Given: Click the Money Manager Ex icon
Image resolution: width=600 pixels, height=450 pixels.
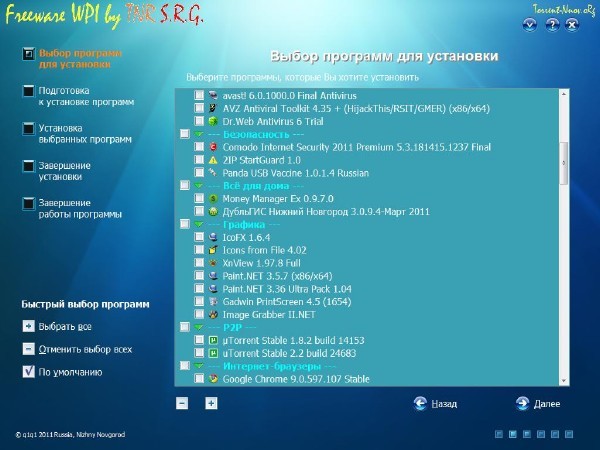Looking at the screenshot, I should tap(213, 199).
